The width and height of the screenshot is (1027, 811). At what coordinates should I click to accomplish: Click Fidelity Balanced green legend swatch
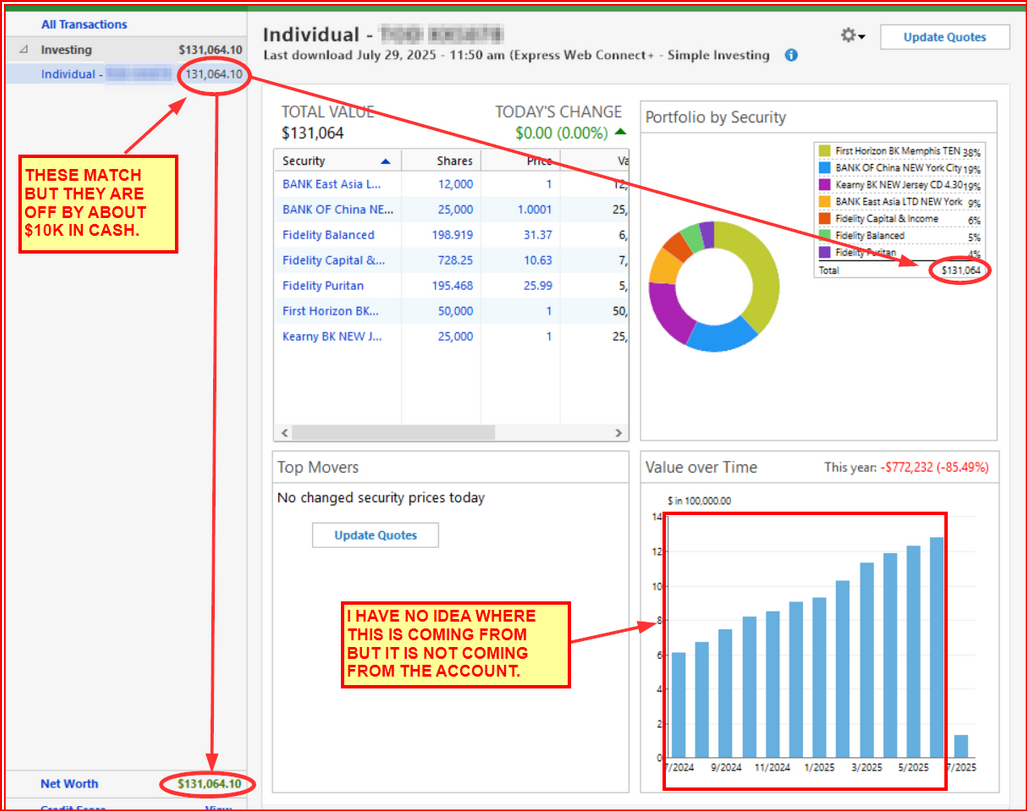(825, 235)
